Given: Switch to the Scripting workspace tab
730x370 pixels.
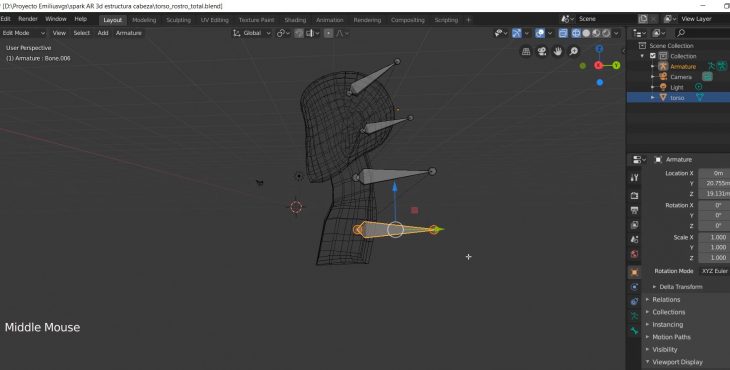Looking at the screenshot, I should tap(446, 20).
